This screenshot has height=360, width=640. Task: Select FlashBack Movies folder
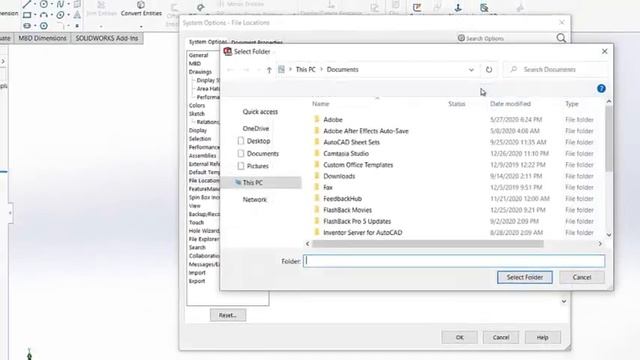(x=347, y=210)
